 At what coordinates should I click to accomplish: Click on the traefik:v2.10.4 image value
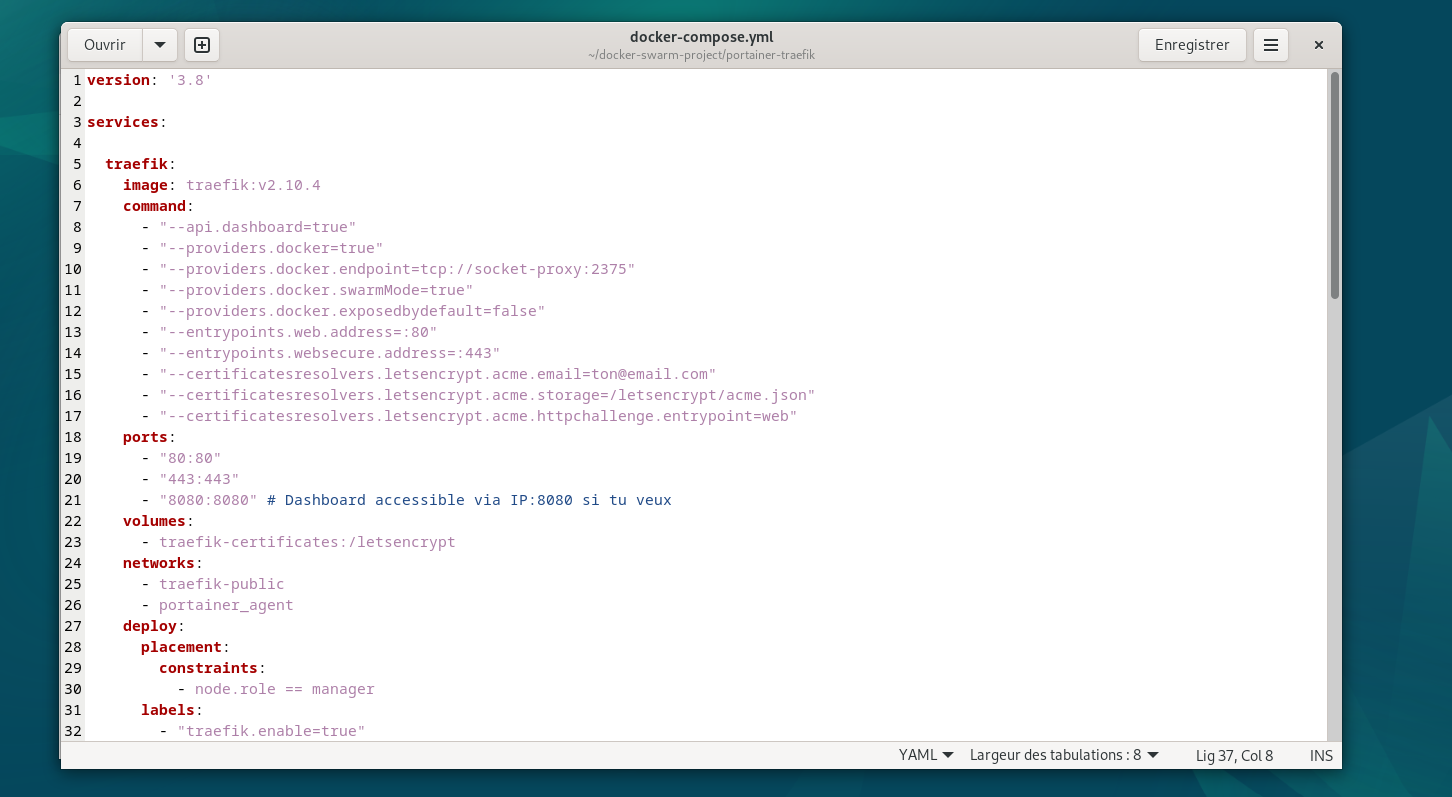[x=253, y=185]
